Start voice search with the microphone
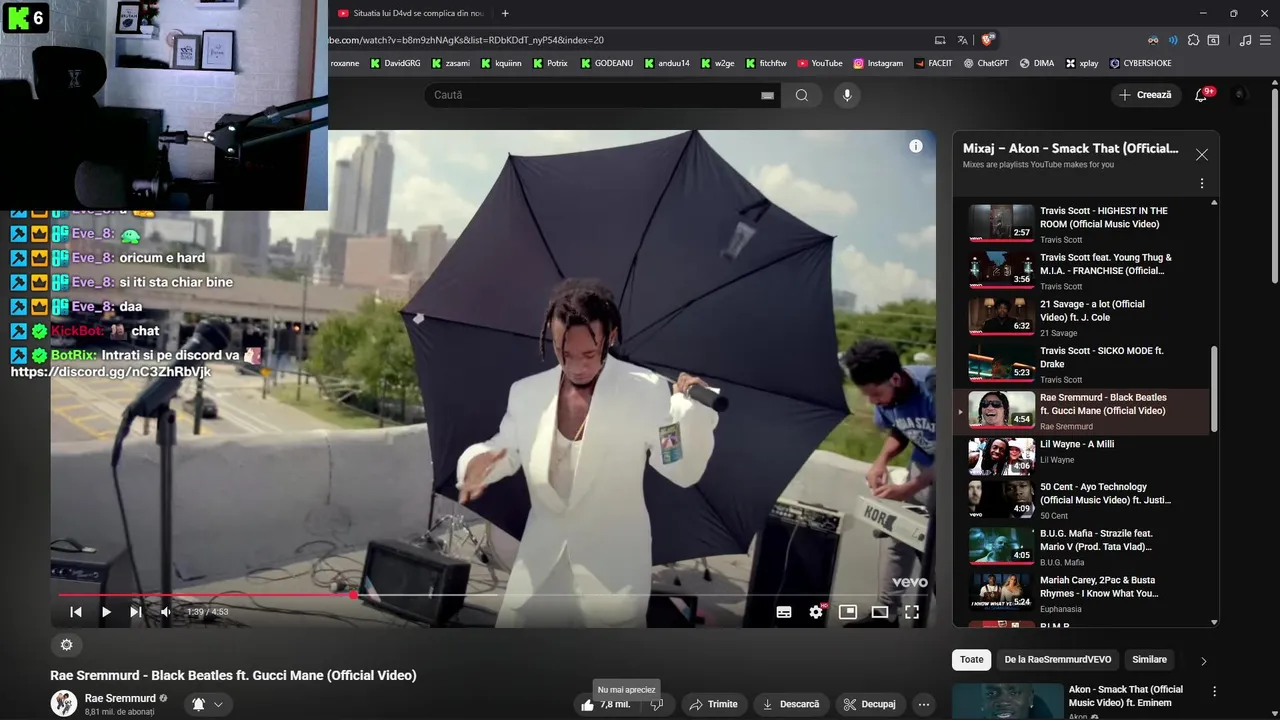The image size is (1280, 720). click(847, 95)
